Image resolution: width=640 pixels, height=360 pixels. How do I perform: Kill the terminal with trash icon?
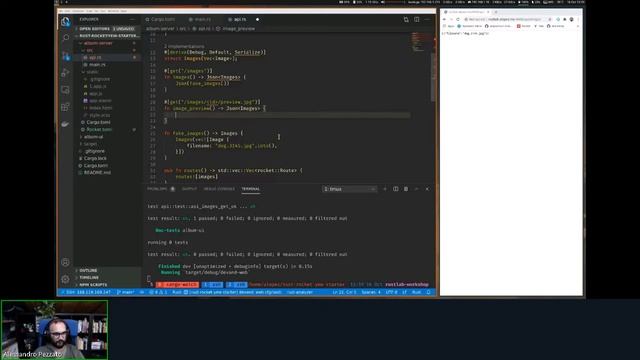point(406,189)
